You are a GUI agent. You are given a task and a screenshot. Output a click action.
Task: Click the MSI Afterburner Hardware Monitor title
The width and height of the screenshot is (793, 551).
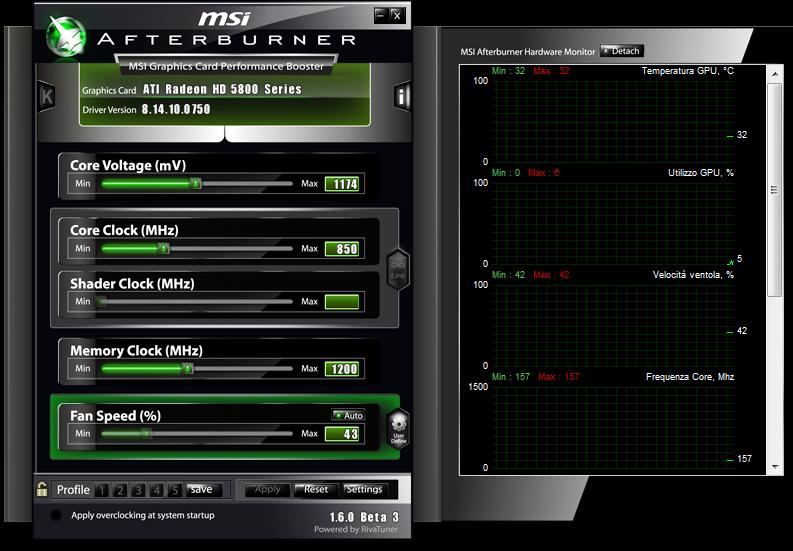[527, 52]
